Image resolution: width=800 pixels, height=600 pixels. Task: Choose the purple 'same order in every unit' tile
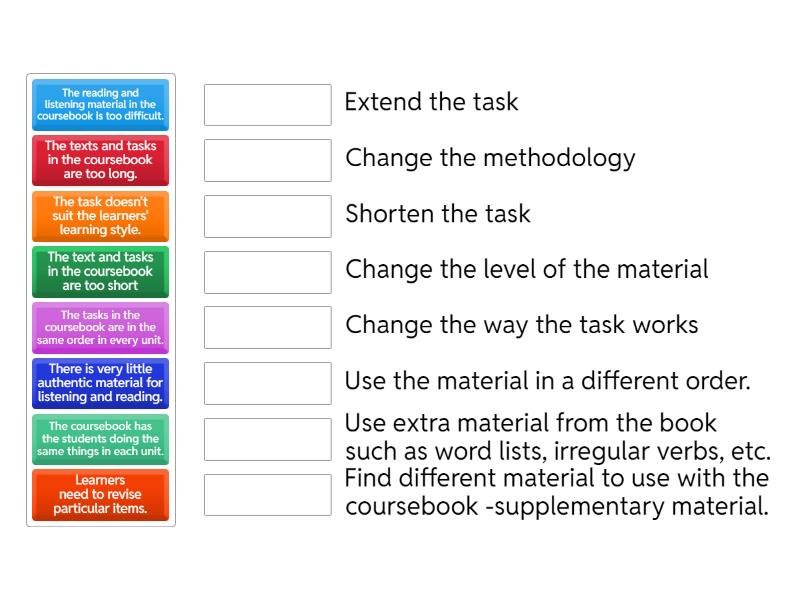[101, 327]
